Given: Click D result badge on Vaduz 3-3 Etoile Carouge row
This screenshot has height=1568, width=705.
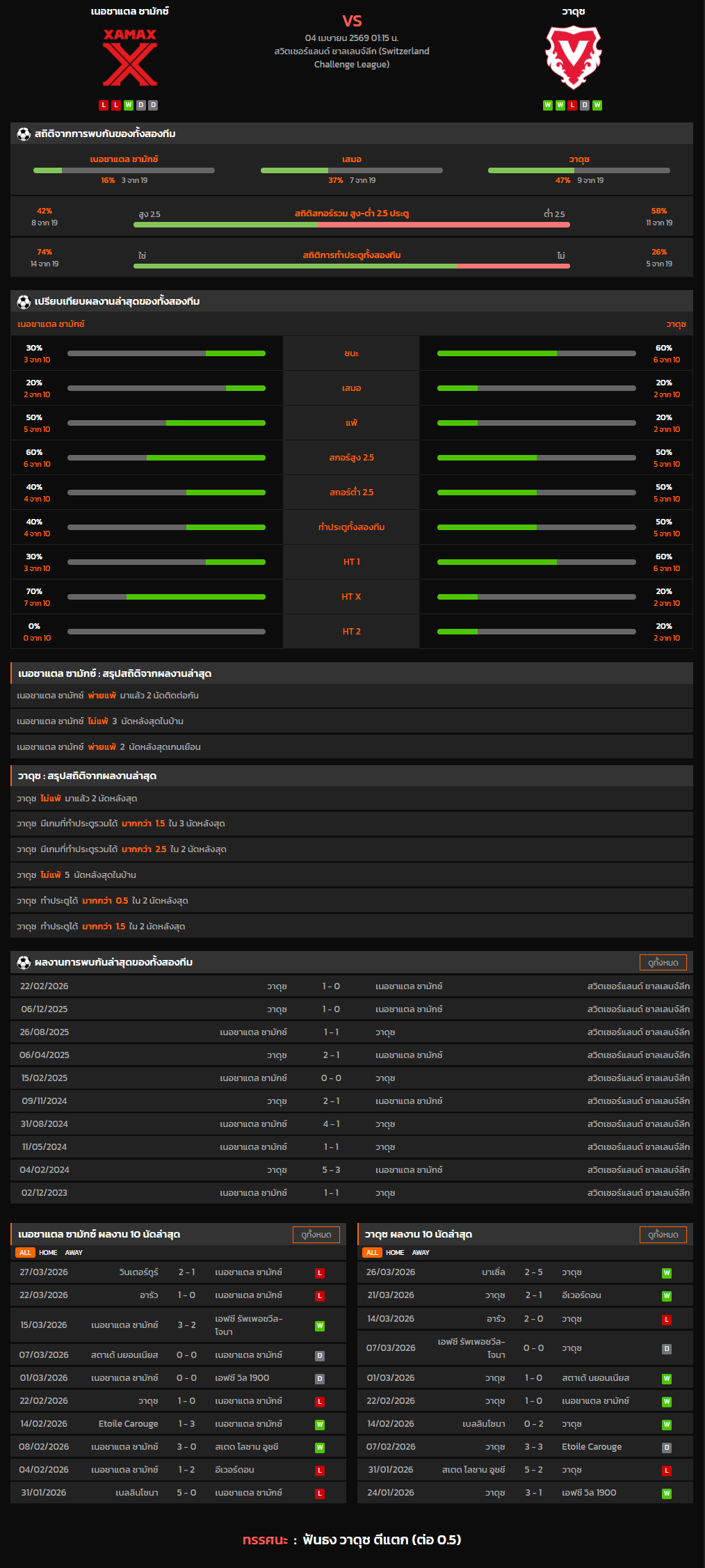Looking at the screenshot, I should [x=666, y=1448].
